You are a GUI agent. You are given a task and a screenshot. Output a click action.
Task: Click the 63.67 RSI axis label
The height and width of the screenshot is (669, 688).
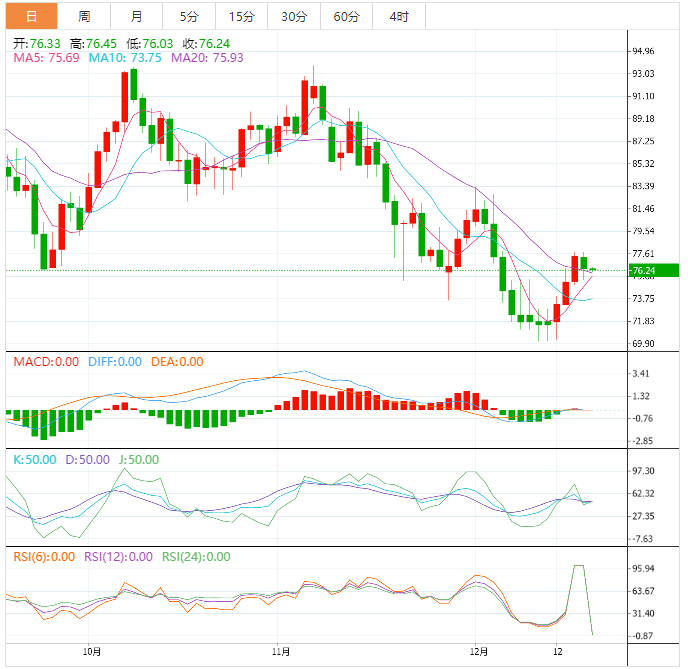click(643, 591)
